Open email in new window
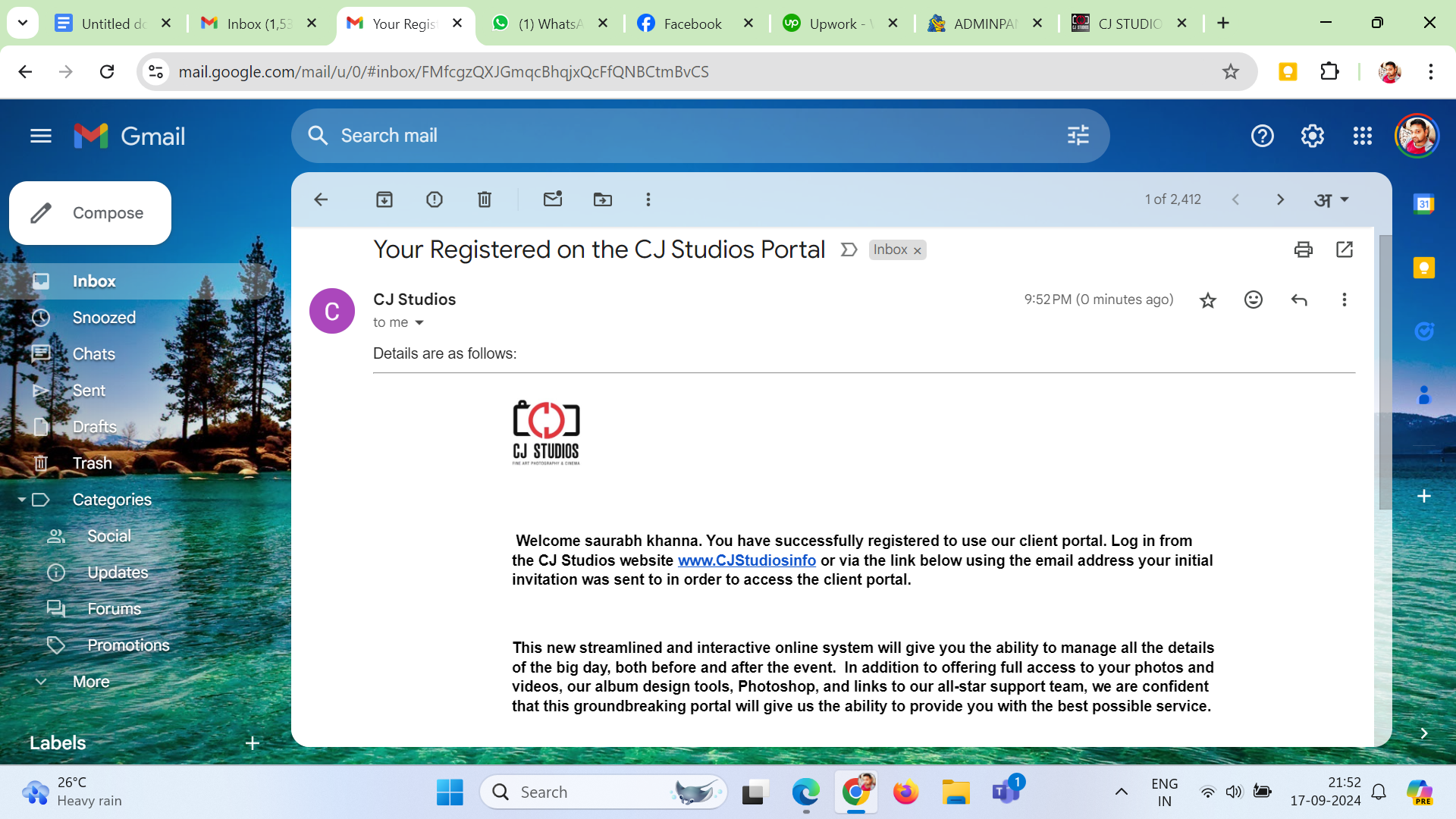The image size is (1456, 819). (1345, 249)
